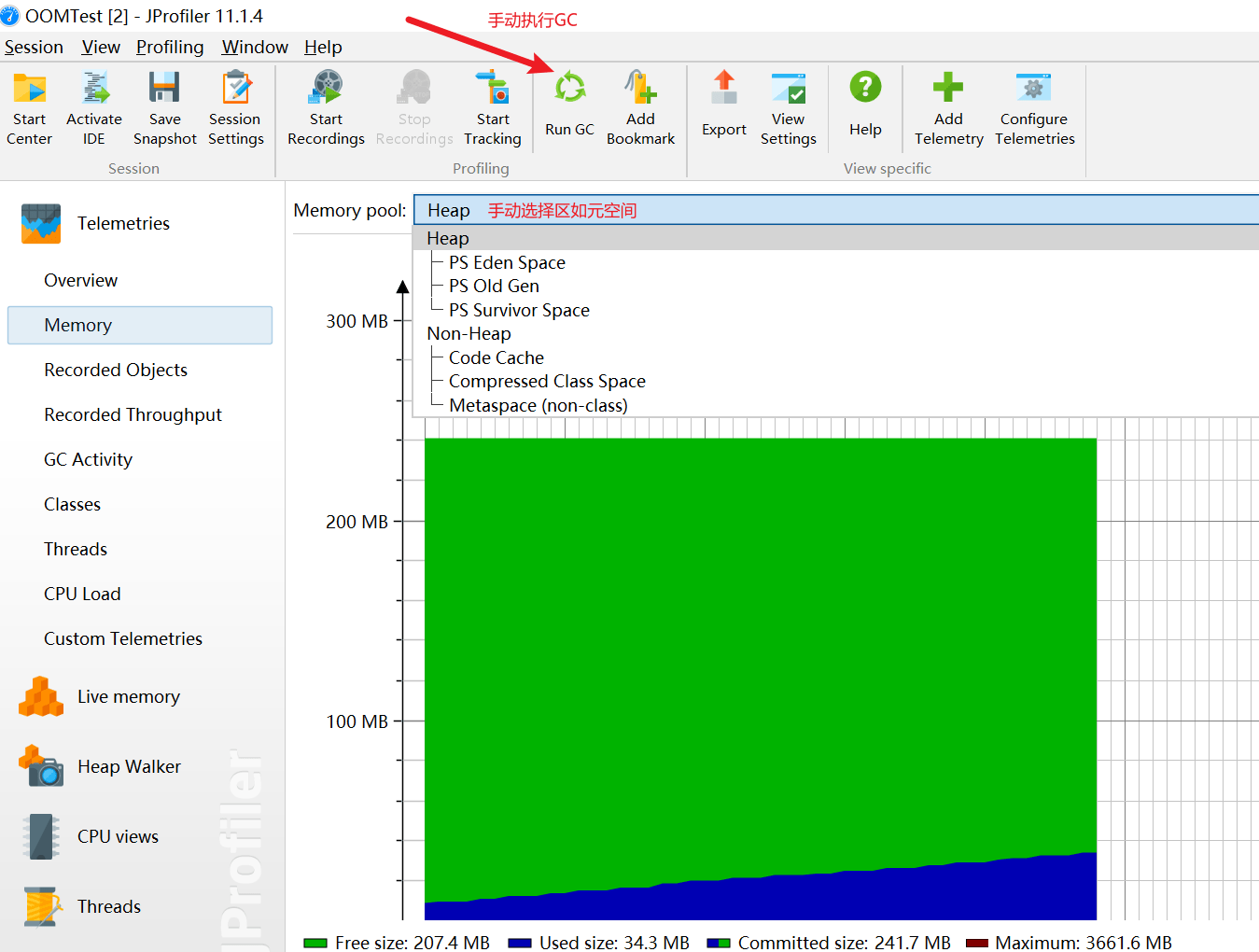This screenshot has height=952, width=1259.
Task: Click the Add Bookmark icon
Action: pos(640,90)
